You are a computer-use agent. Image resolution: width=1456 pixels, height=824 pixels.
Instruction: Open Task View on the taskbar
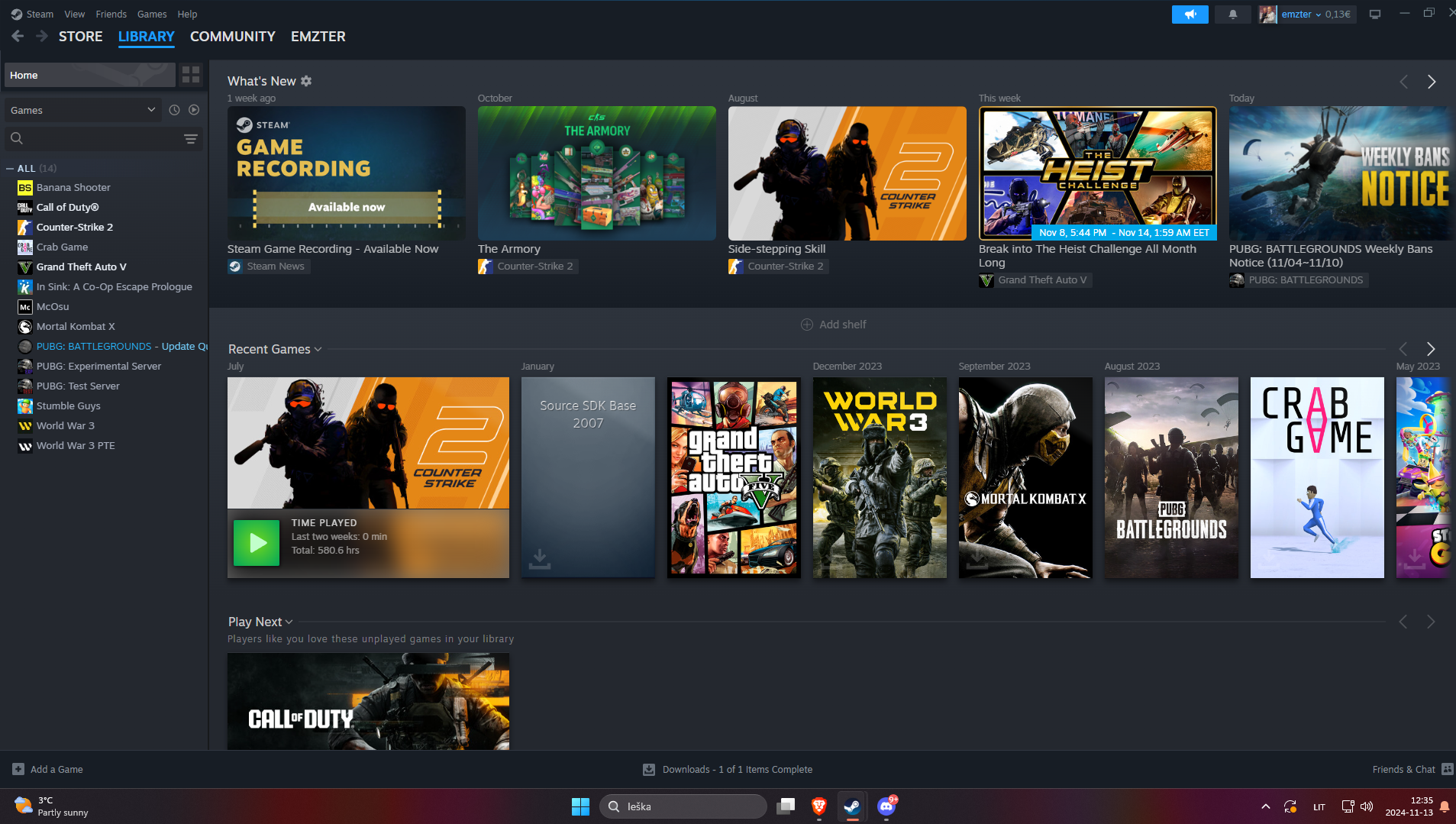[786, 806]
